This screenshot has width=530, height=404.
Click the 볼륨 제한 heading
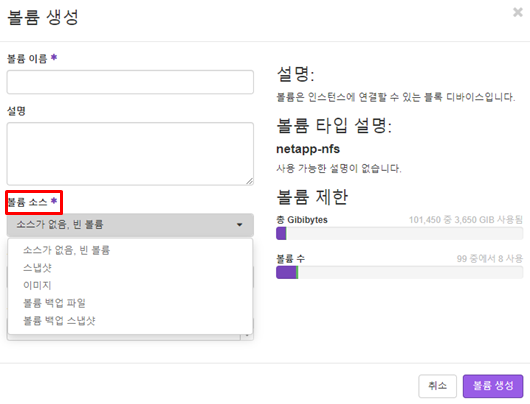(x=312, y=197)
